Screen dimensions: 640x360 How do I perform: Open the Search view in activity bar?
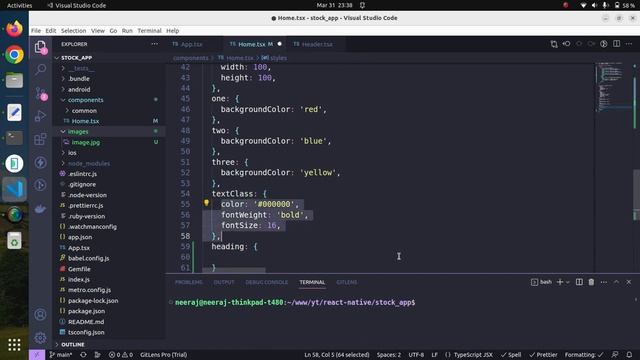pyautogui.click(x=40, y=70)
